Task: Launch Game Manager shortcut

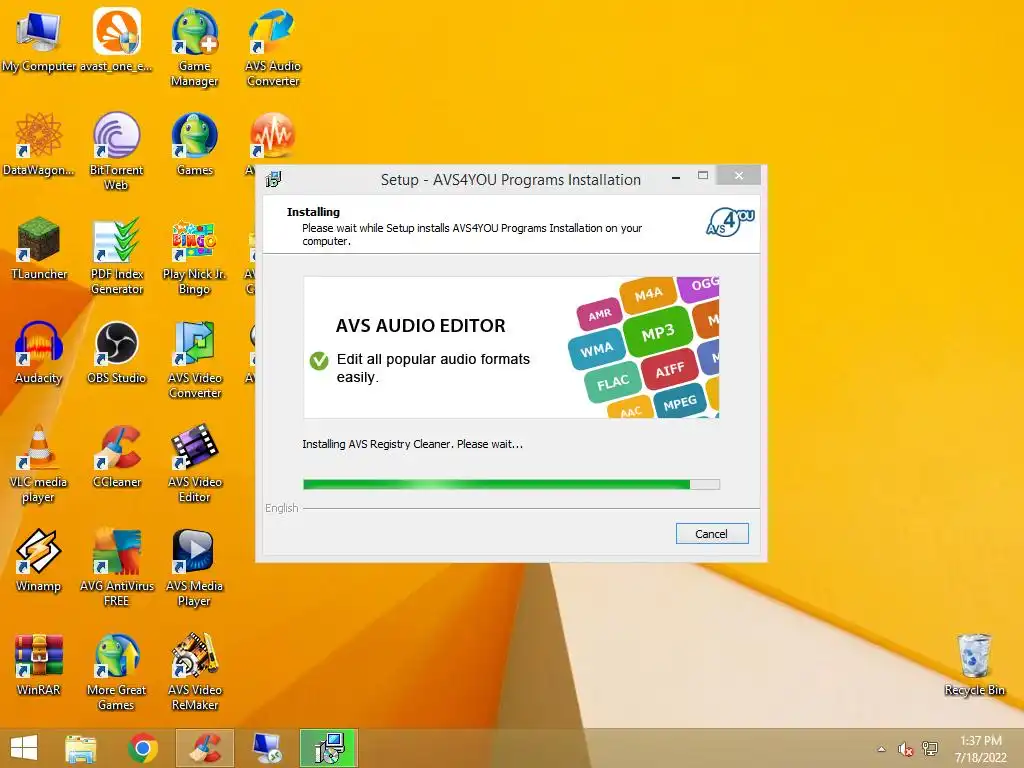Action: click(195, 48)
